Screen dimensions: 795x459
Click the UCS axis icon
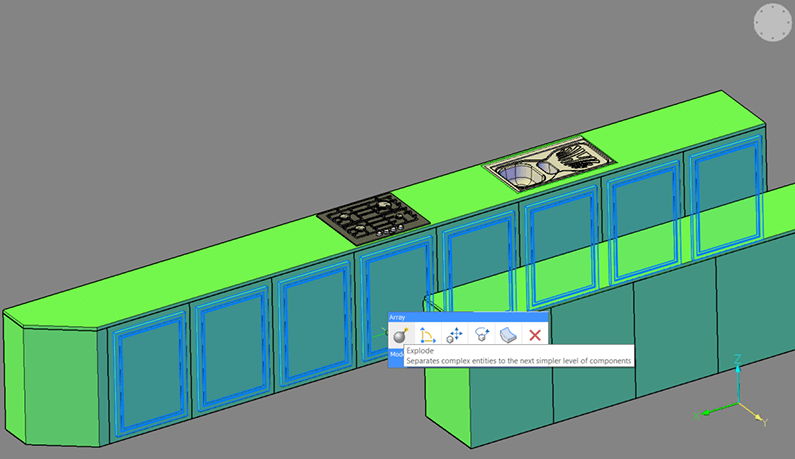(731, 390)
